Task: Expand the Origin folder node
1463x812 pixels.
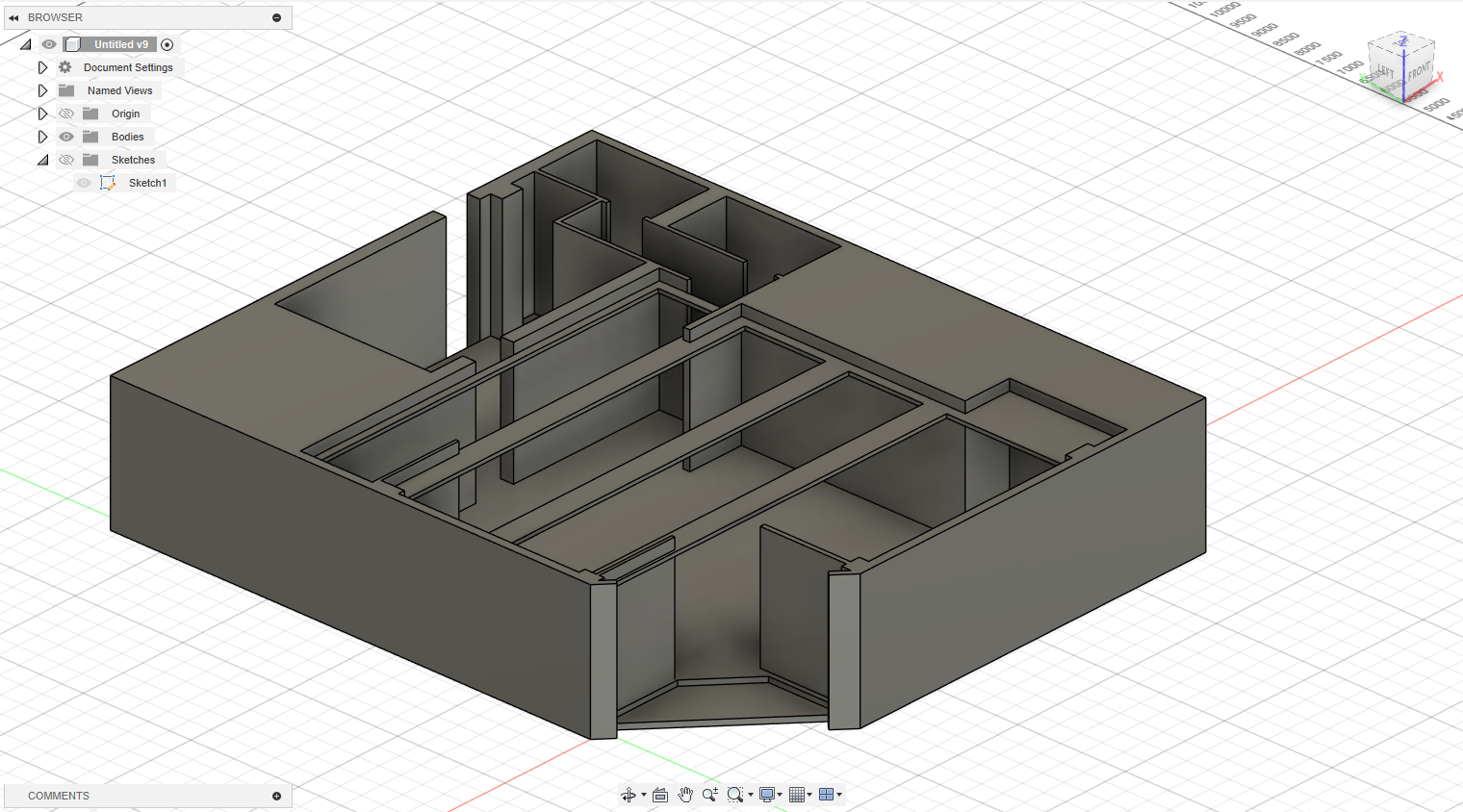Action: (x=42, y=114)
